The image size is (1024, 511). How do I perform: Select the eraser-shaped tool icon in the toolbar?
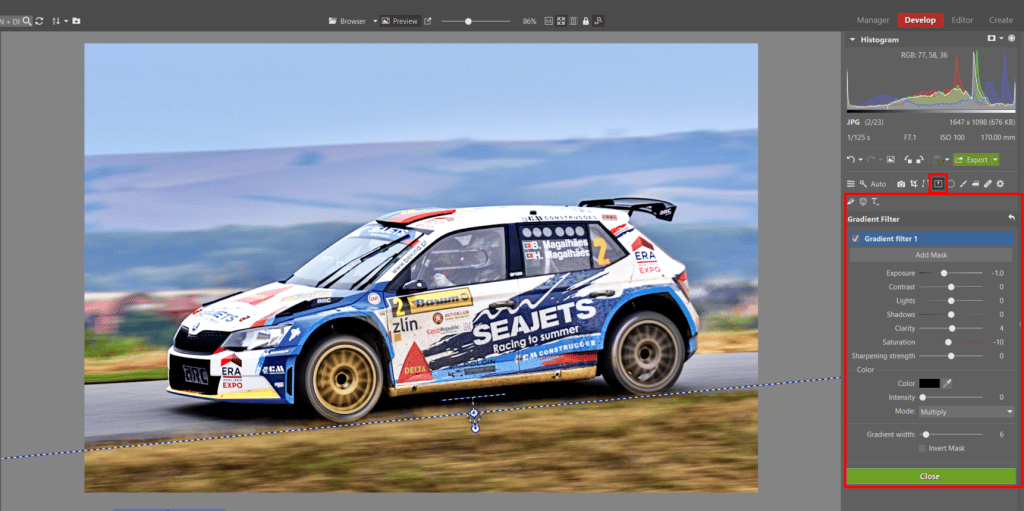pos(976,184)
